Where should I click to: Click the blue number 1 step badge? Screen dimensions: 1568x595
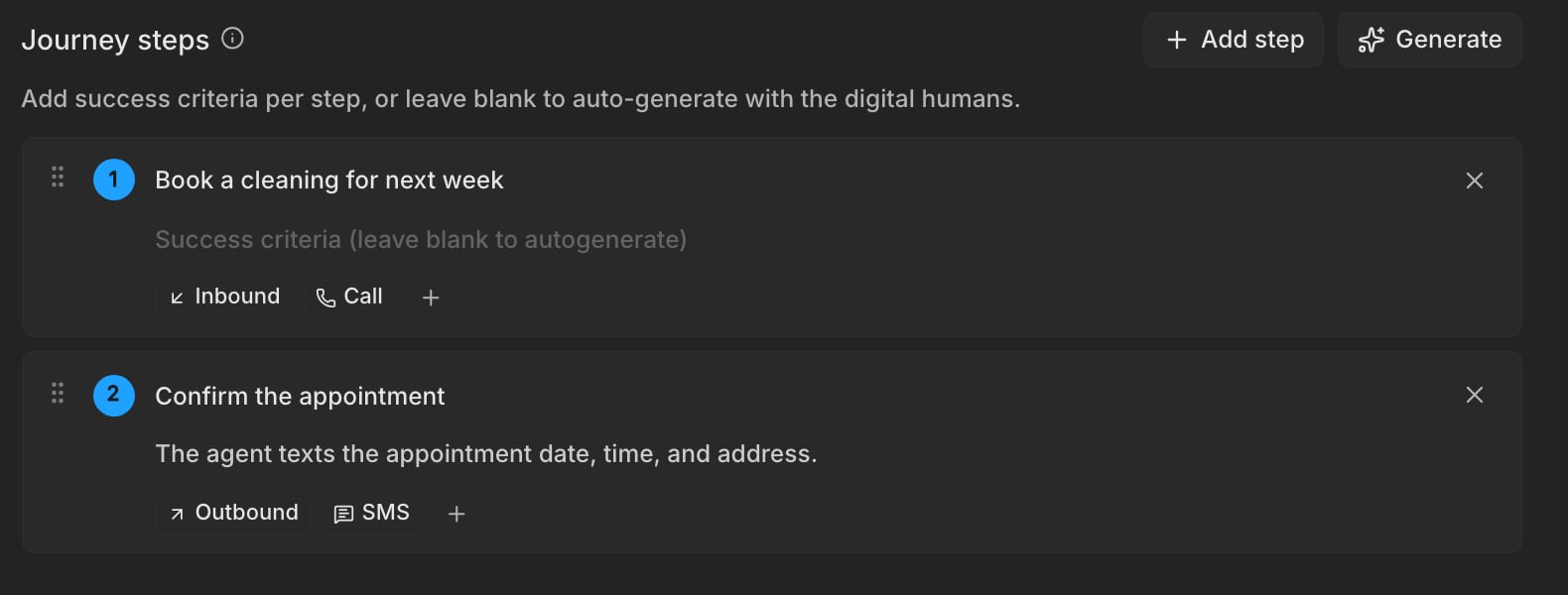(x=114, y=179)
